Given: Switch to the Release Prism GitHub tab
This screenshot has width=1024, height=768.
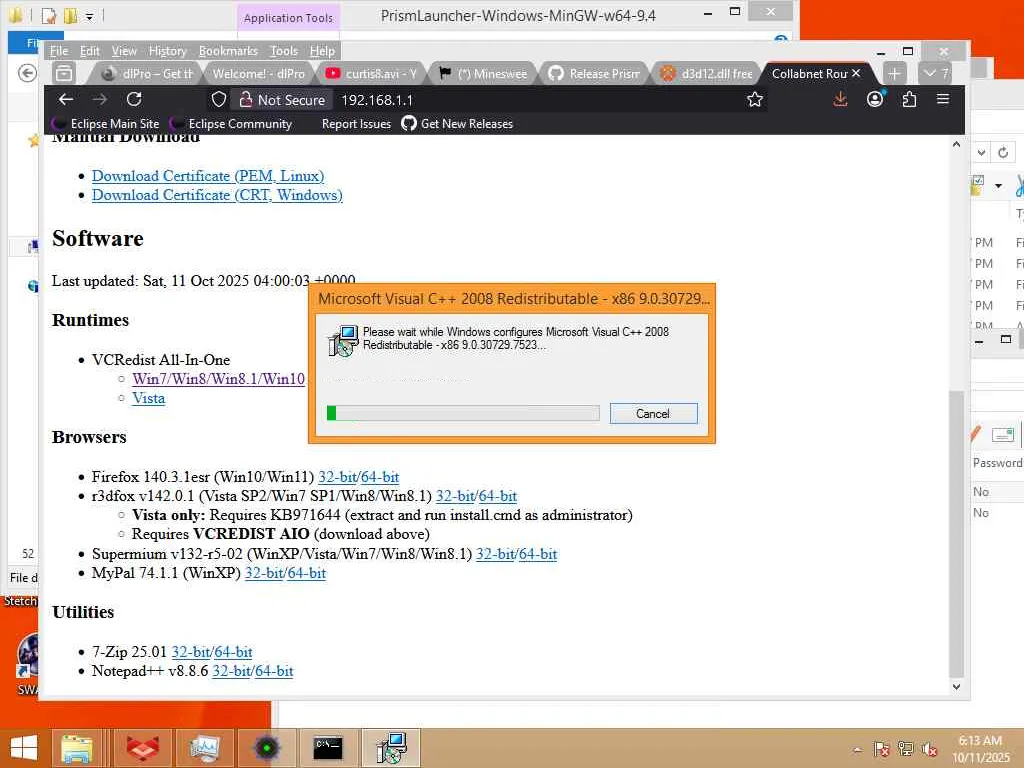Looking at the screenshot, I should tap(595, 73).
